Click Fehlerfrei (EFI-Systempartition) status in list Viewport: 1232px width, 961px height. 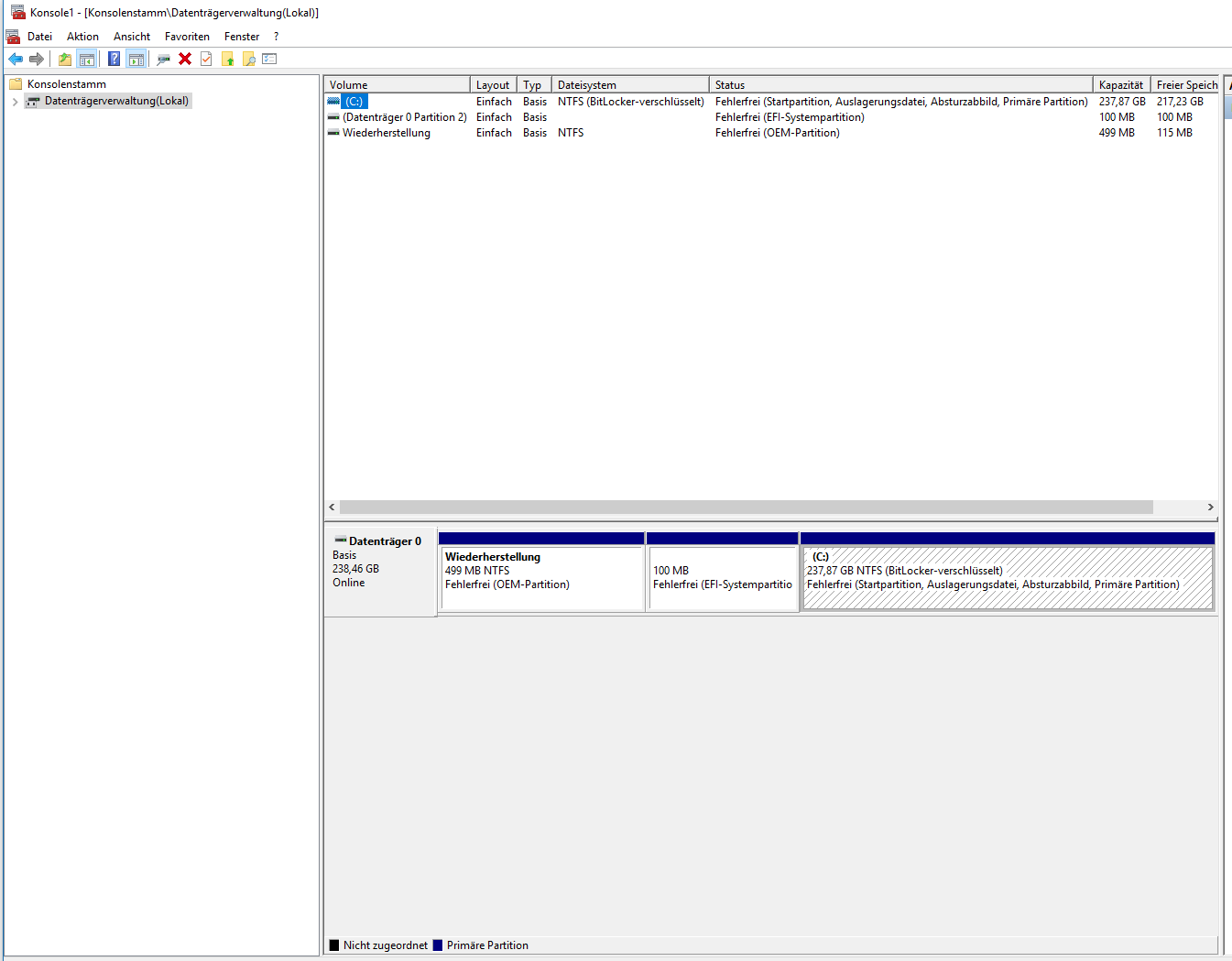790,117
